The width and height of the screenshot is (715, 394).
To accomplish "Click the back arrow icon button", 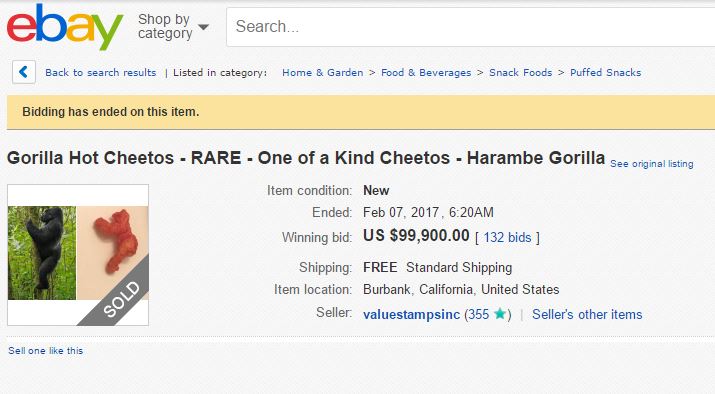I will click(24, 72).
